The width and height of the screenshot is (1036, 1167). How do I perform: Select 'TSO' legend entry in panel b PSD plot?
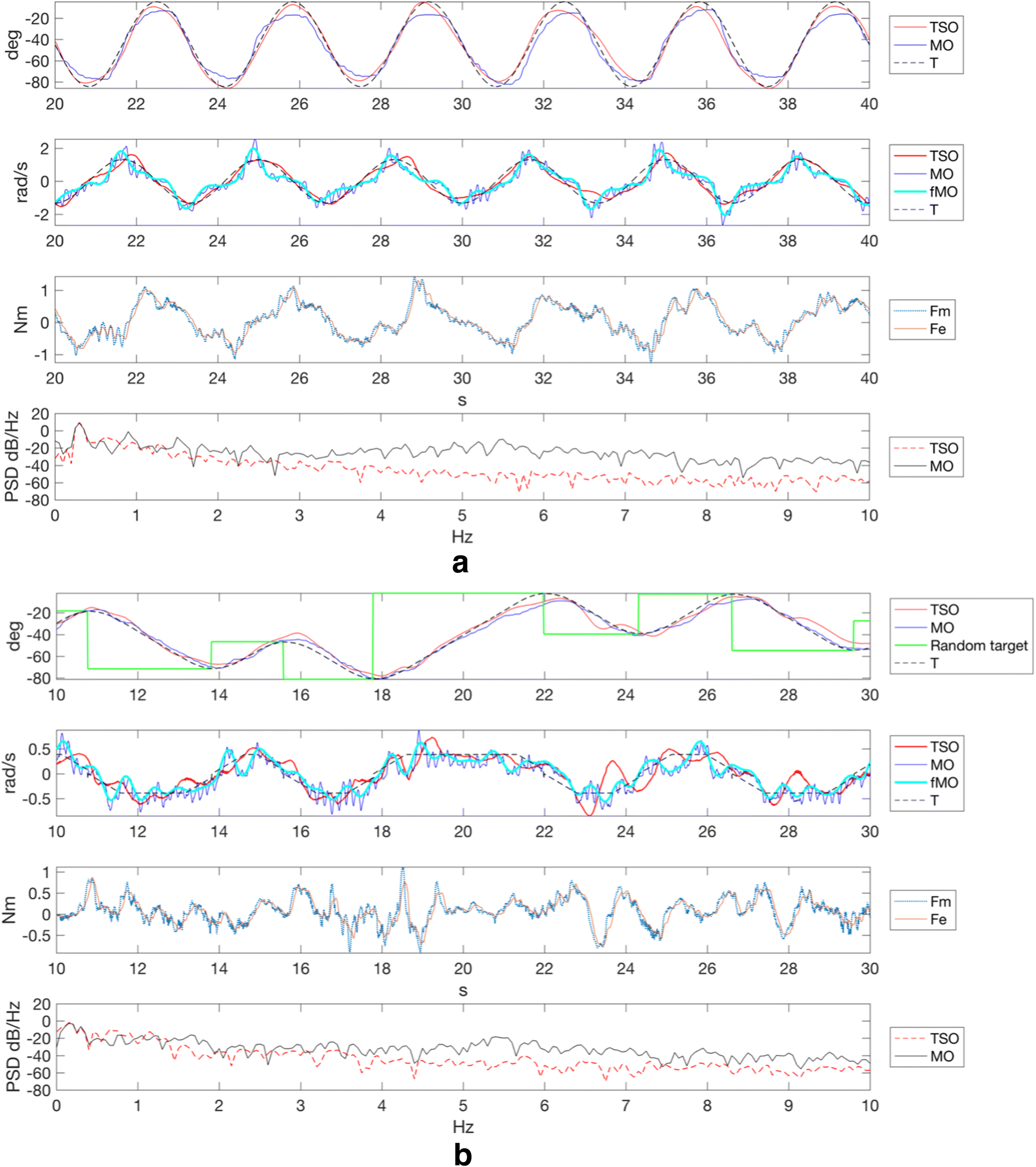pos(926,1039)
